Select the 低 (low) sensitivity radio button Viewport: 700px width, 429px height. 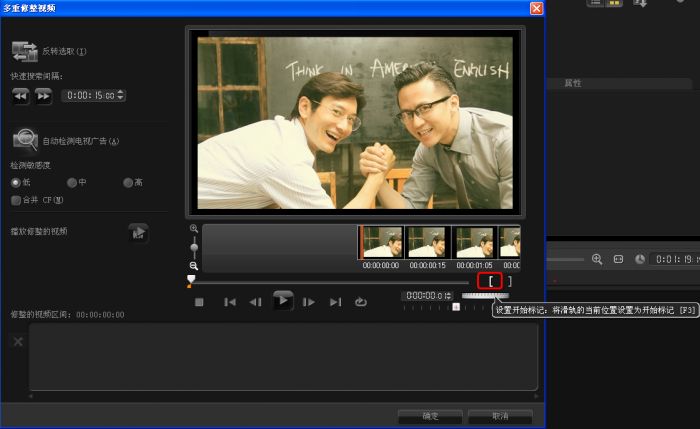(x=15, y=182)
